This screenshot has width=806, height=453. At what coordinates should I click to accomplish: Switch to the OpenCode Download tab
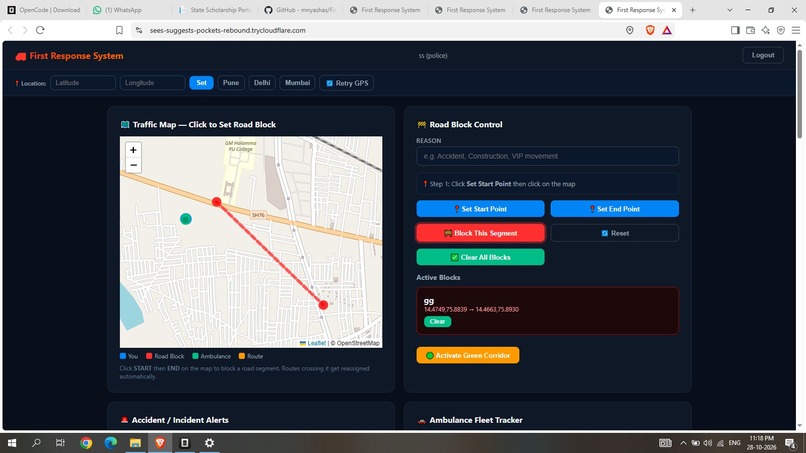[x=45, y=10]
